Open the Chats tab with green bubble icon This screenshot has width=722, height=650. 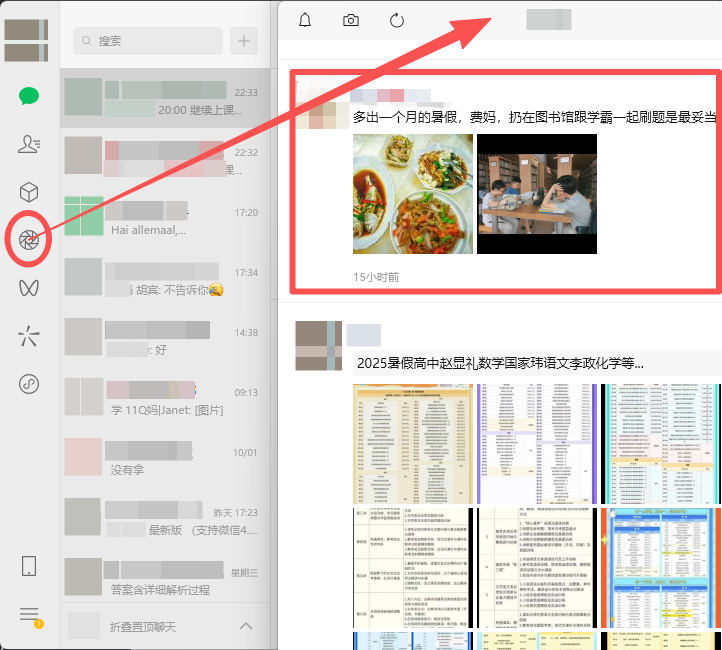pyautogui.click(x=29, y=97)
